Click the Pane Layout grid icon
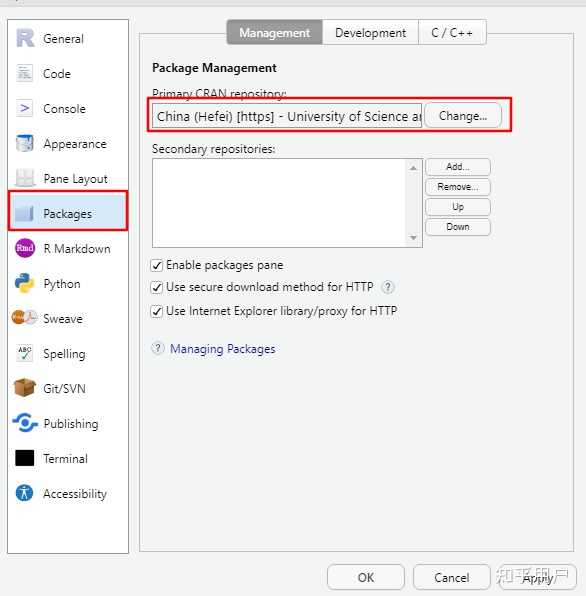586x596 pixels. 25,178
